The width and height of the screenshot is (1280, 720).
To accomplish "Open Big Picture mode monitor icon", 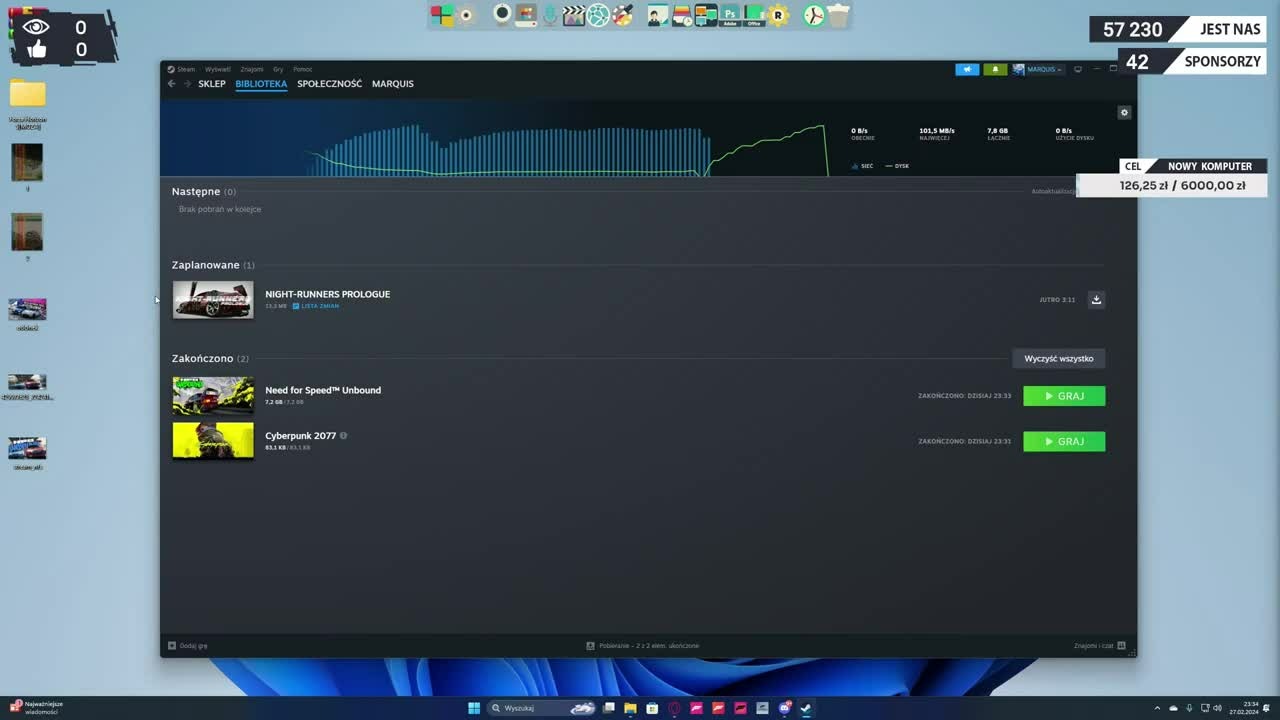I will pyautogui.click(x=1078, y=69).
